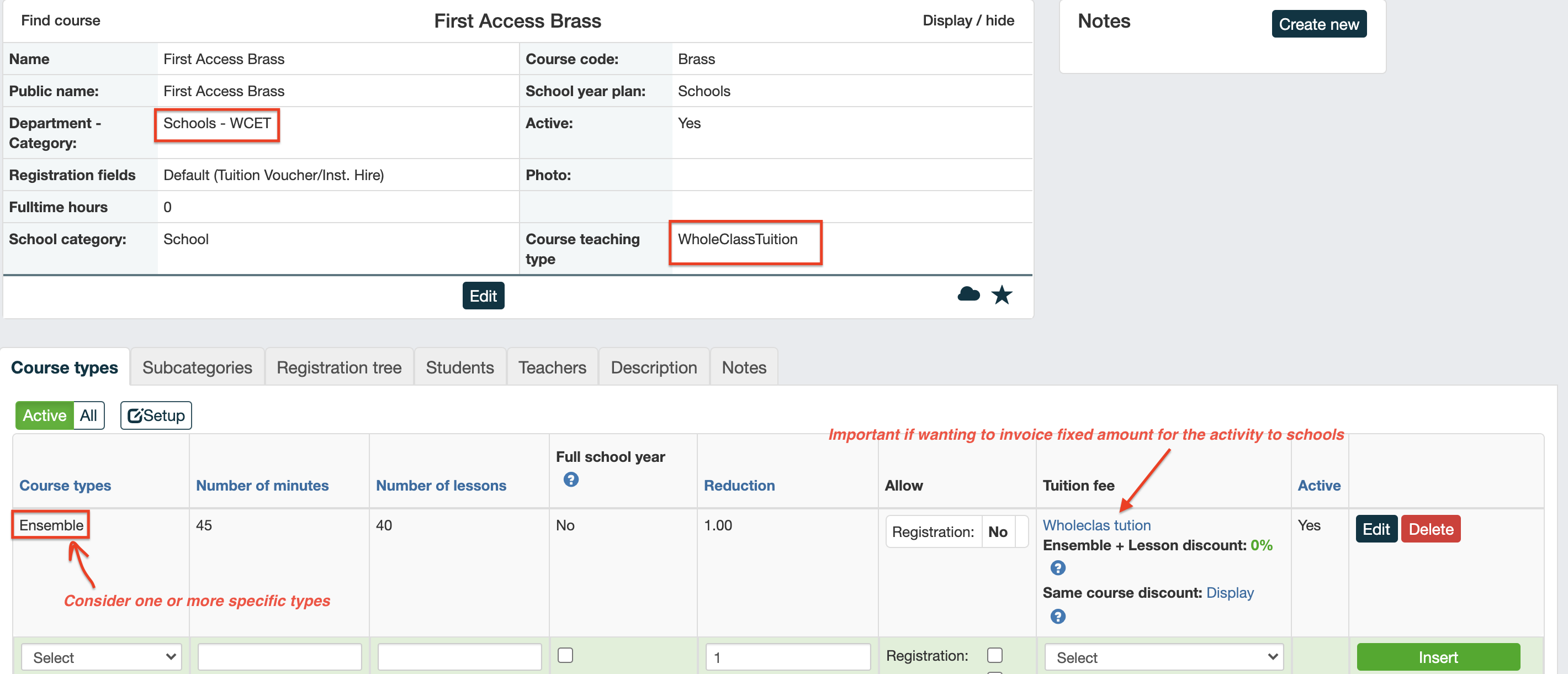Follow the Wholeclas tution link
The height and width of the screenshot is (674, 1568).
point(1096,525)
